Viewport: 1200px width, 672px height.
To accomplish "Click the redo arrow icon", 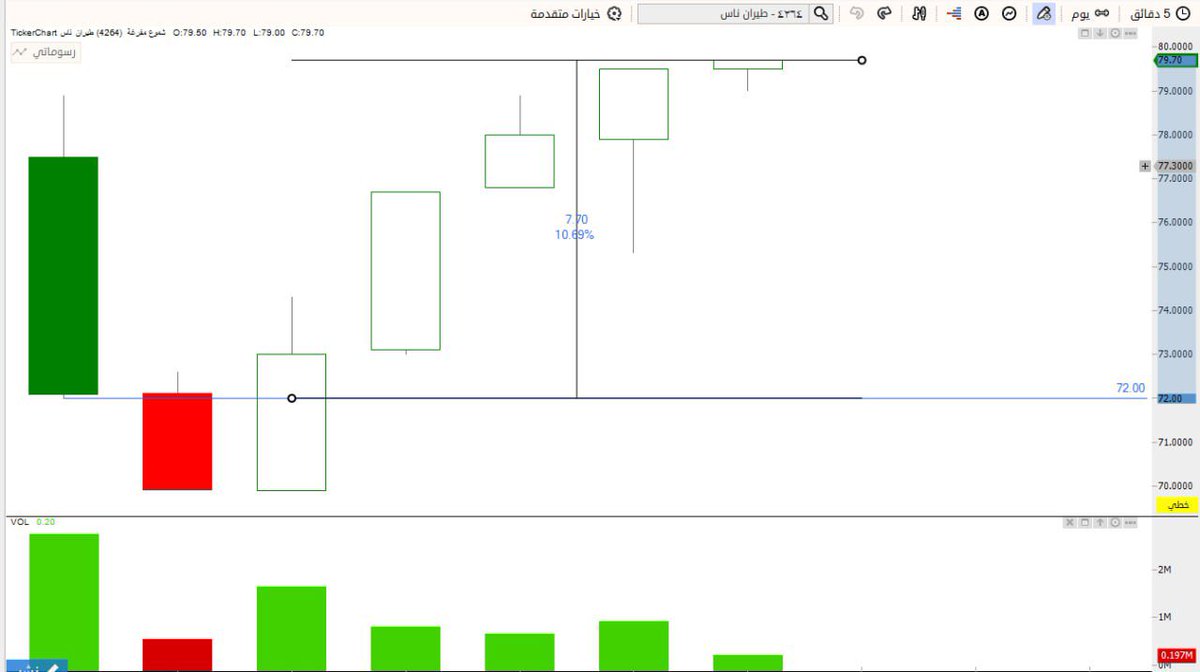I will tap(884, 13).
